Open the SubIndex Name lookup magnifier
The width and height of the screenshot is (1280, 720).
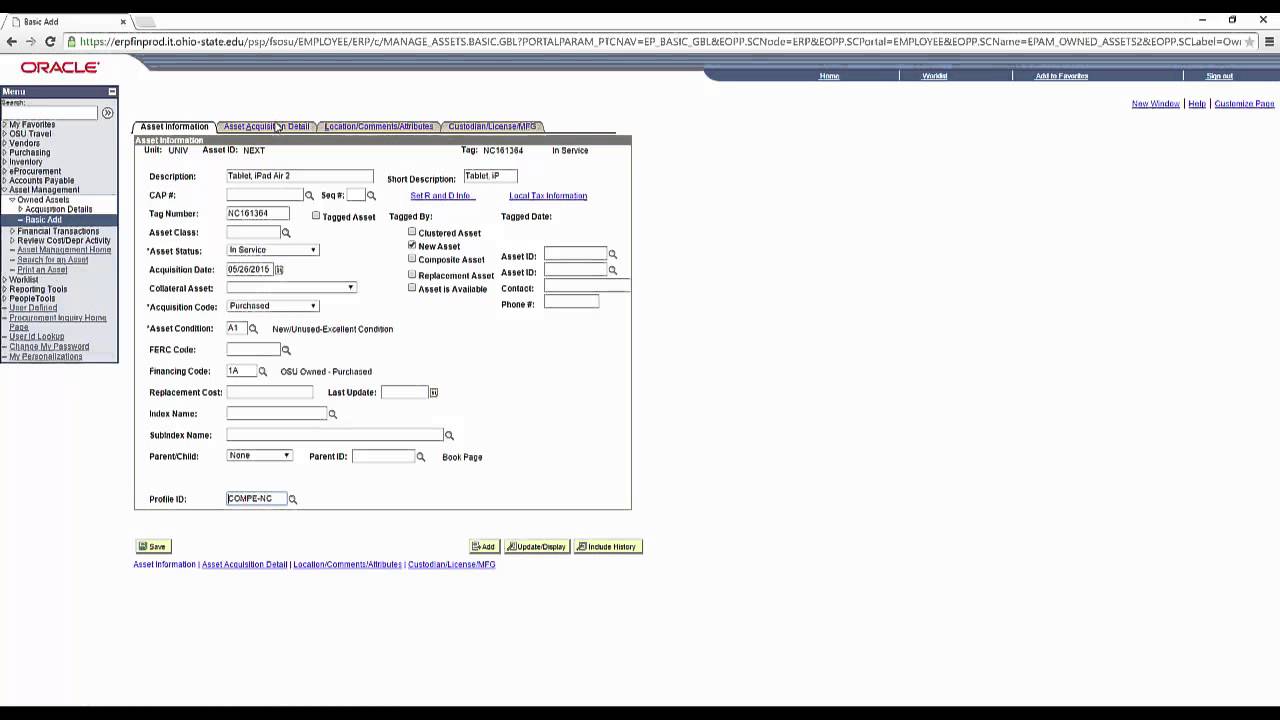(449, 436)
